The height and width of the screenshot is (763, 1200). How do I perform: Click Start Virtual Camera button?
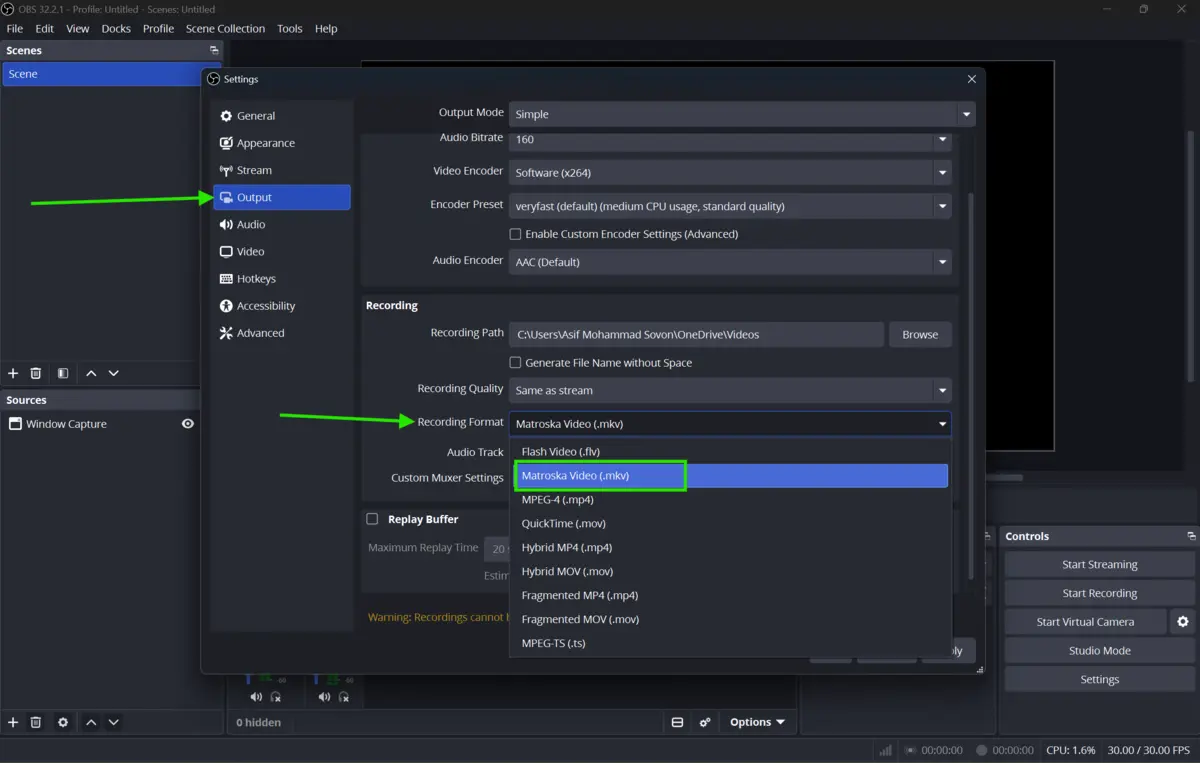pyautogui.click(x=1085, y=622)
